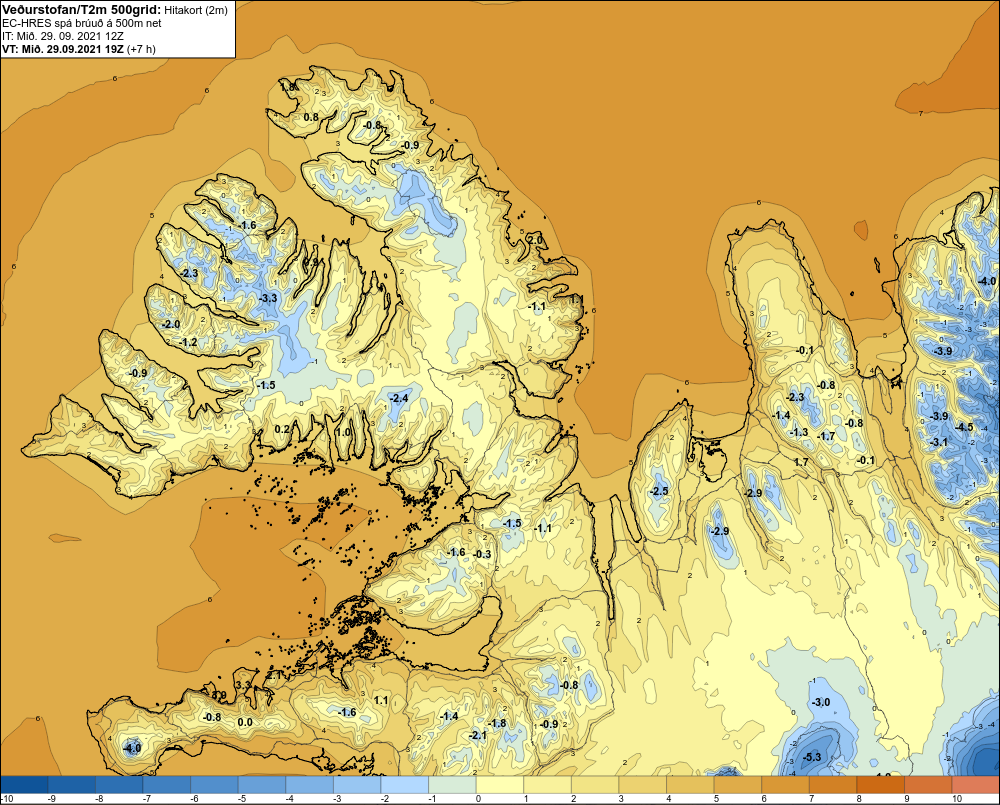Click the 0.8 temperature value
The height and width of the screenshot is (805, 1000).
311,117
